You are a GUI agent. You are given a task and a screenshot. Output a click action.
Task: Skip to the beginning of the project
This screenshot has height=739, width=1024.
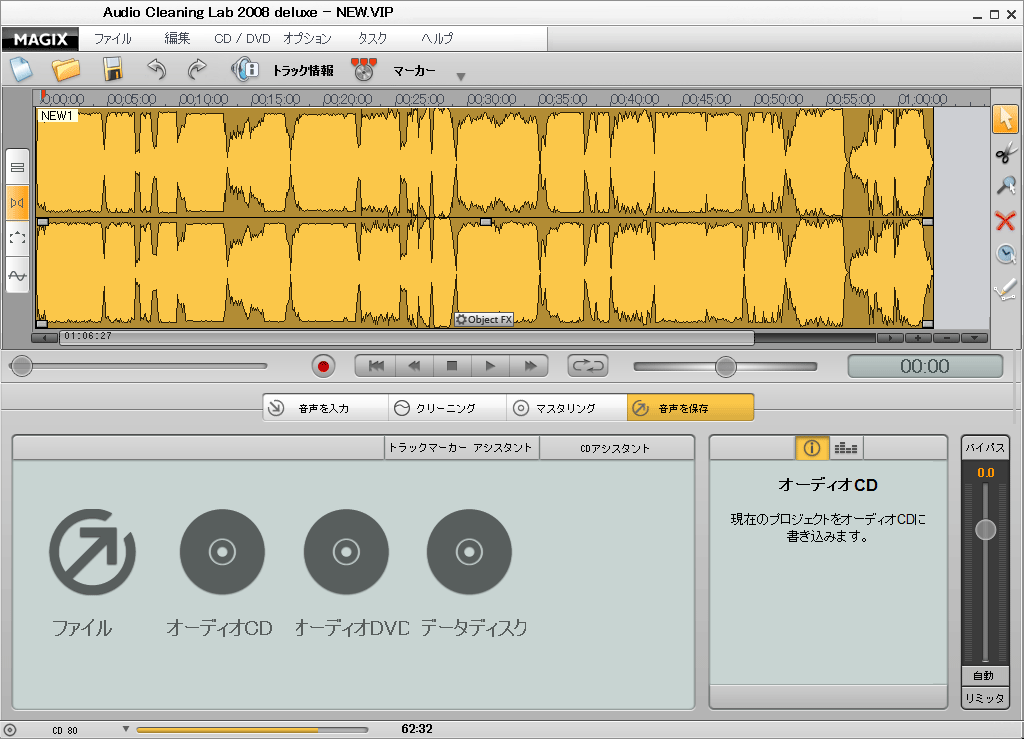pos(376,366)
